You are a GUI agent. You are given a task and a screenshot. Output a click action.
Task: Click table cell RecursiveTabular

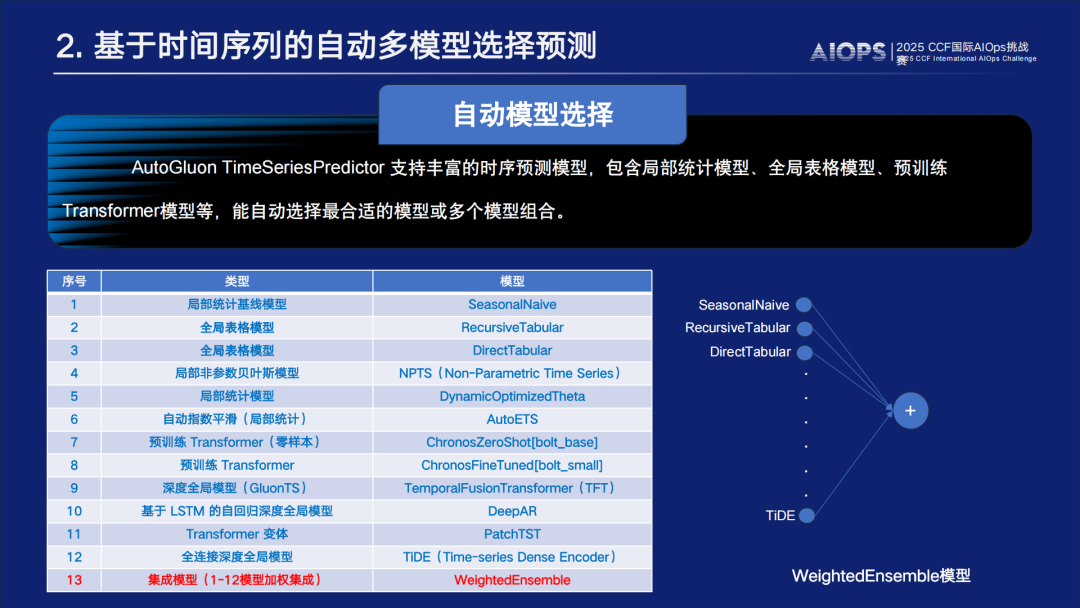[x=512, y=327]
